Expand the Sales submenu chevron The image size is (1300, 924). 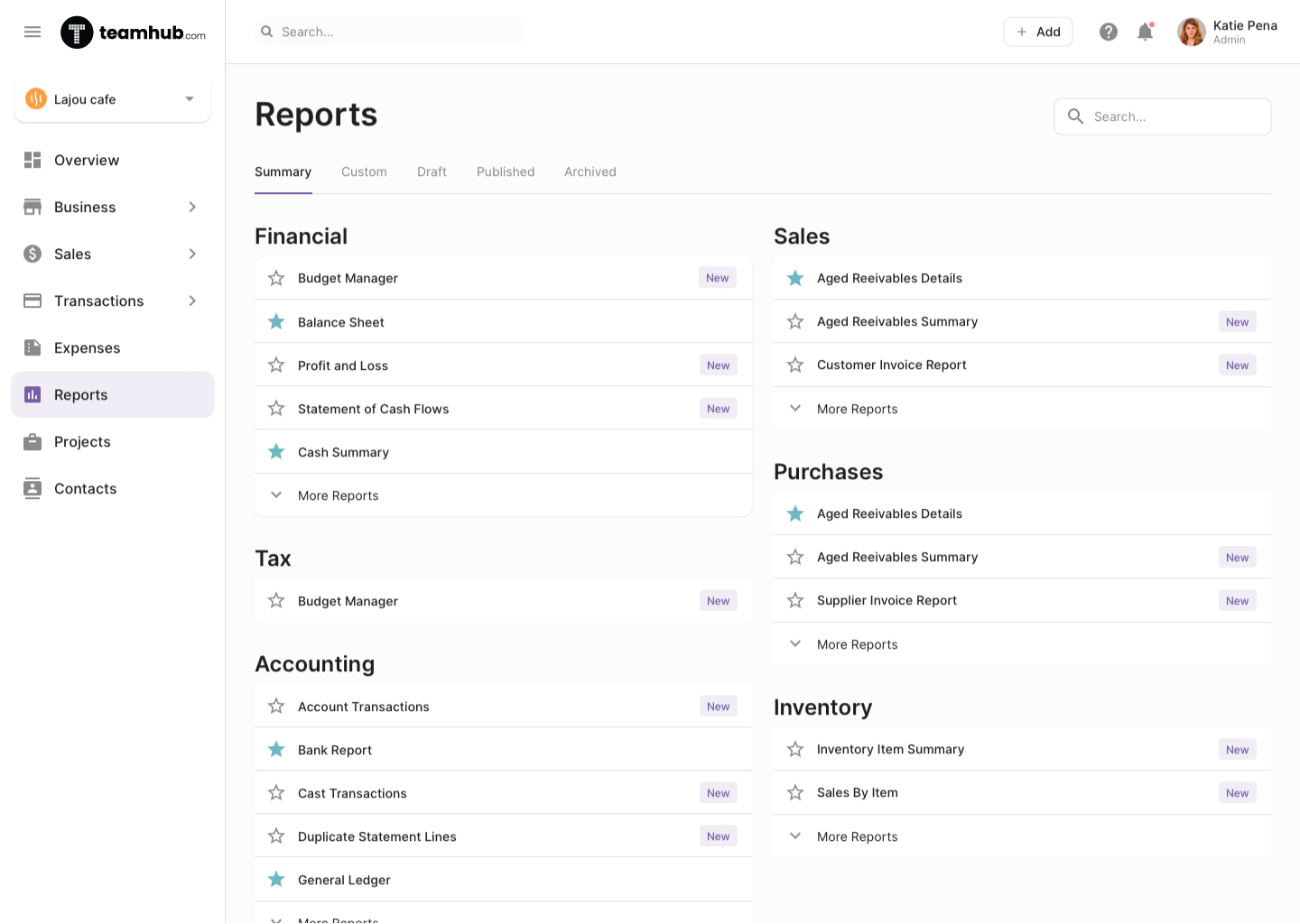(192, 254)
